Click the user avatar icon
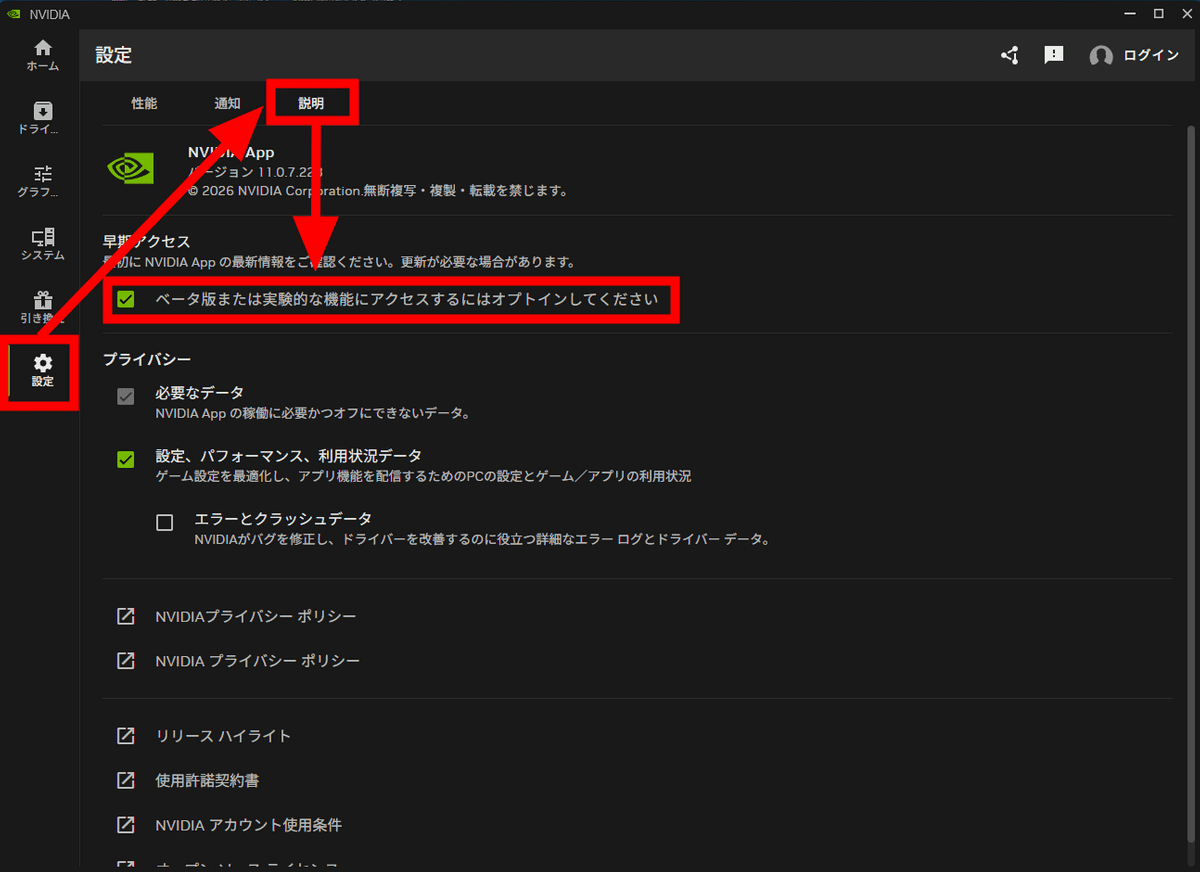Viewport: 1200px width, 872px height. [x=1101, y=56]
